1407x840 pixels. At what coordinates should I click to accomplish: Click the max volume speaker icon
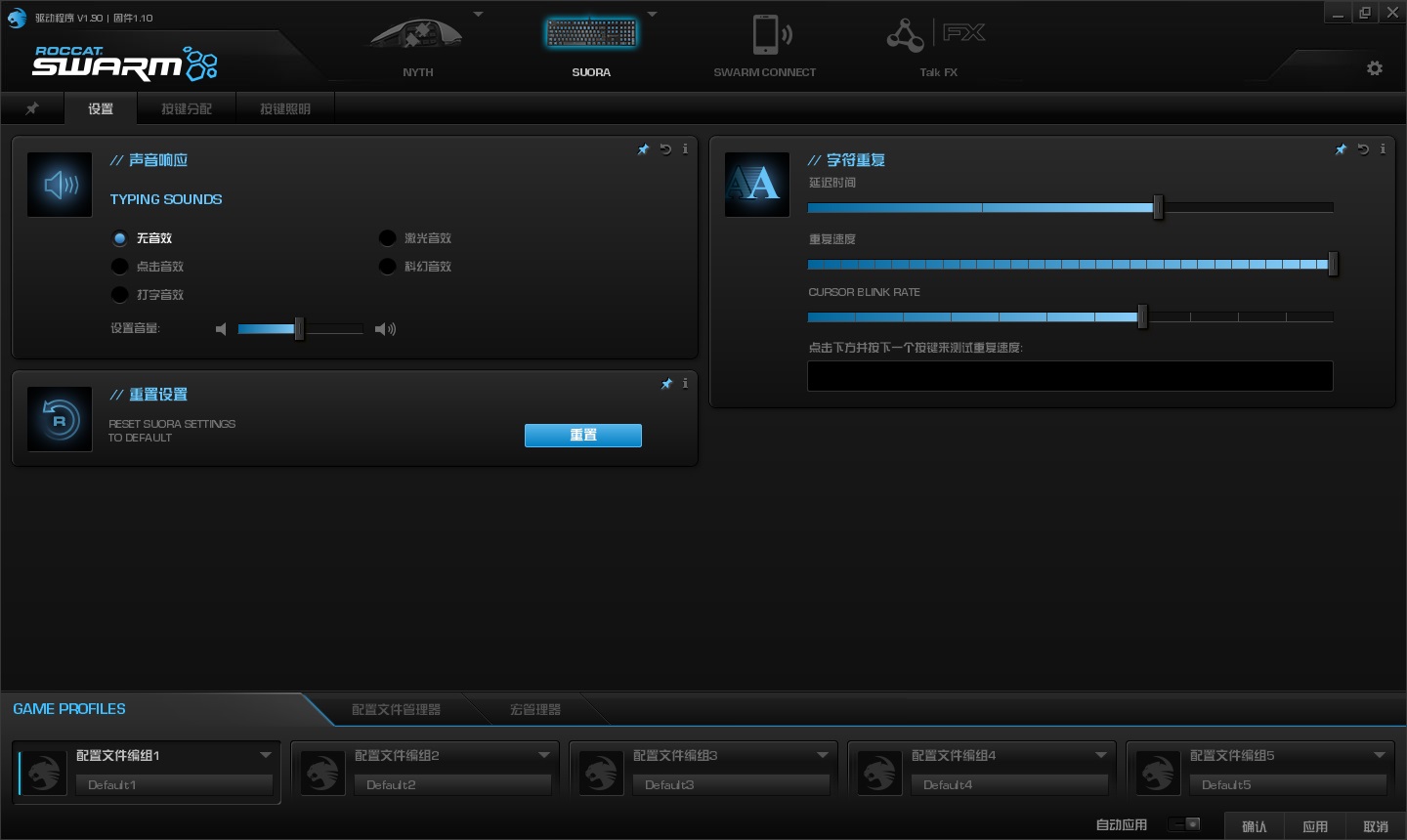pos(386,329)
